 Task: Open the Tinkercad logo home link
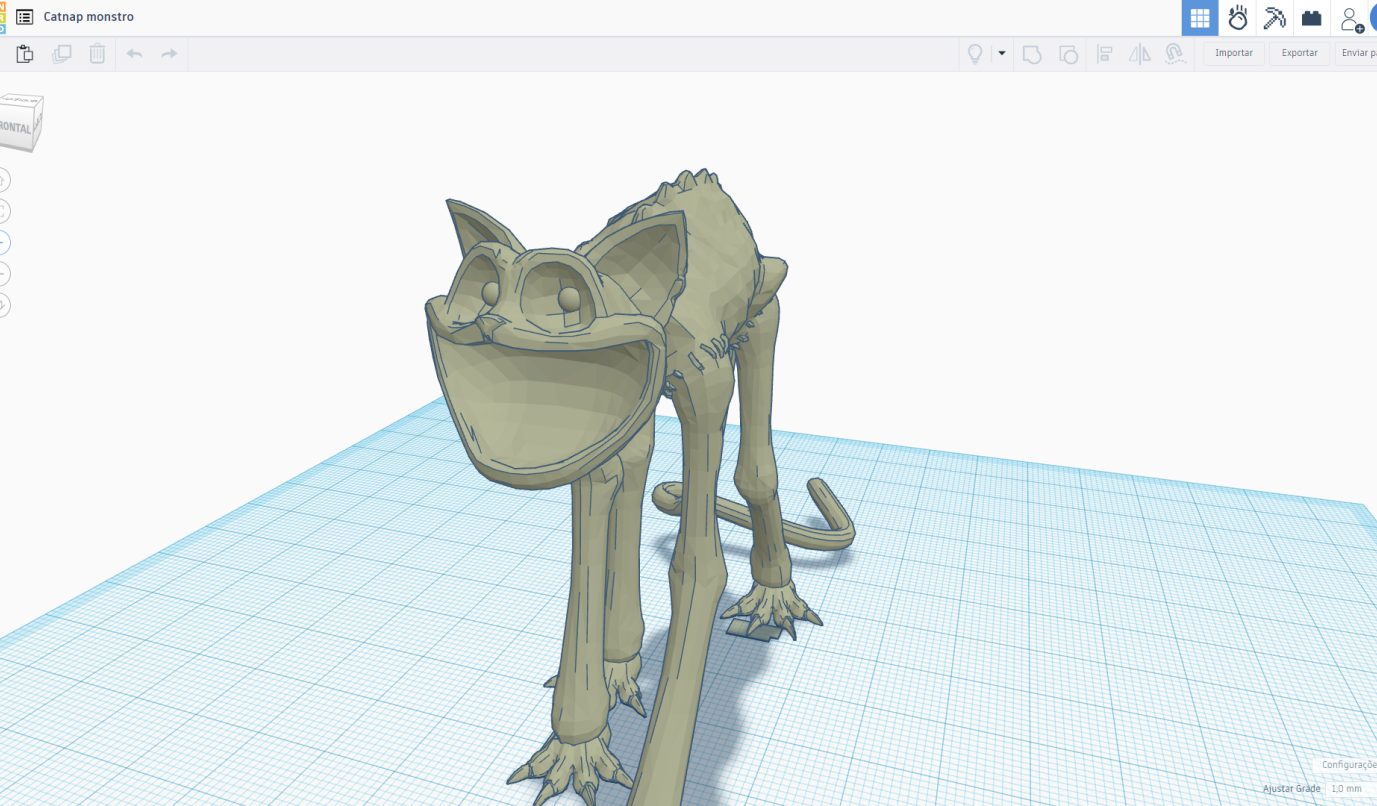coord(3,17)
